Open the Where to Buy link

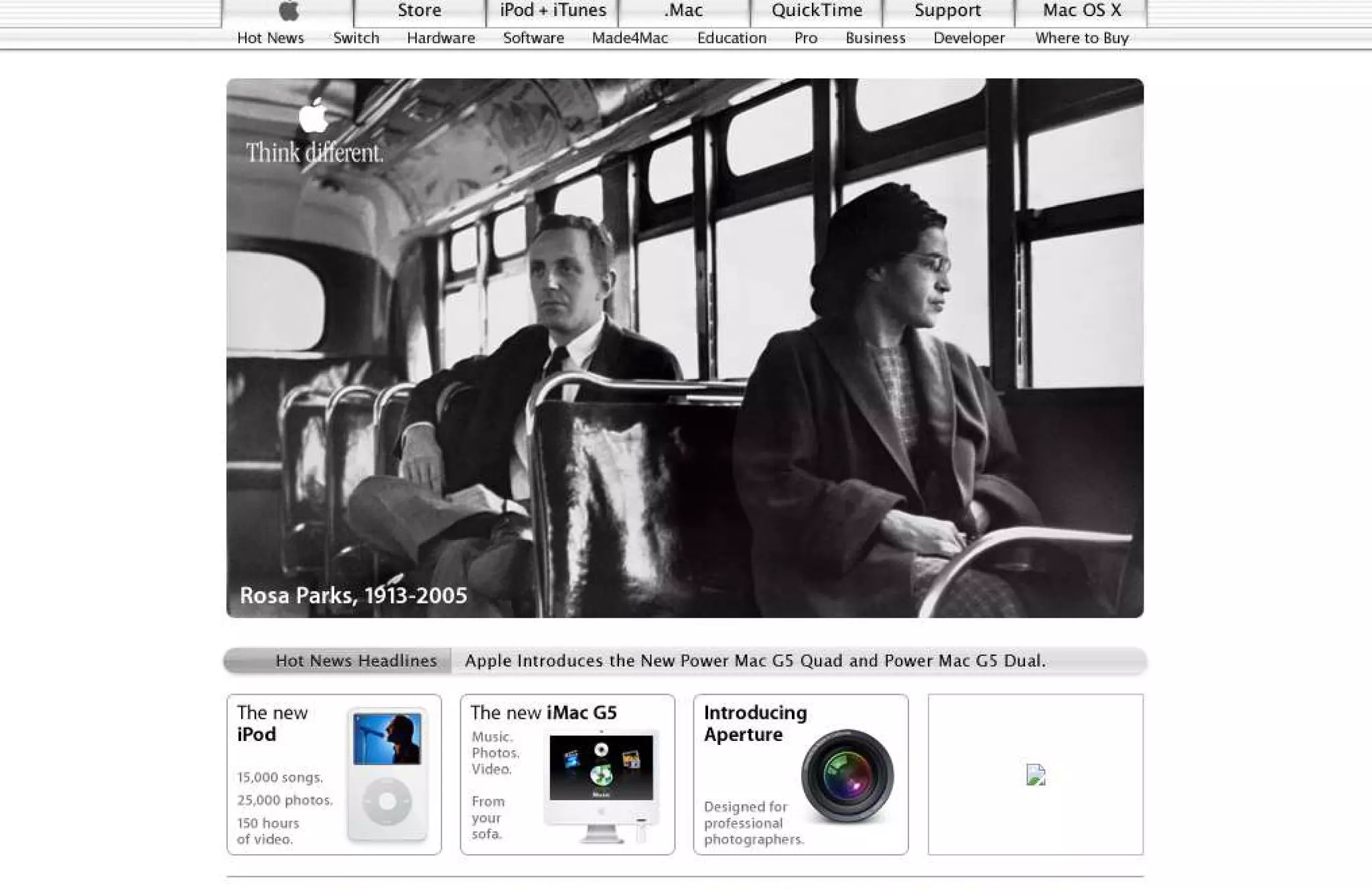(1082, 38)
